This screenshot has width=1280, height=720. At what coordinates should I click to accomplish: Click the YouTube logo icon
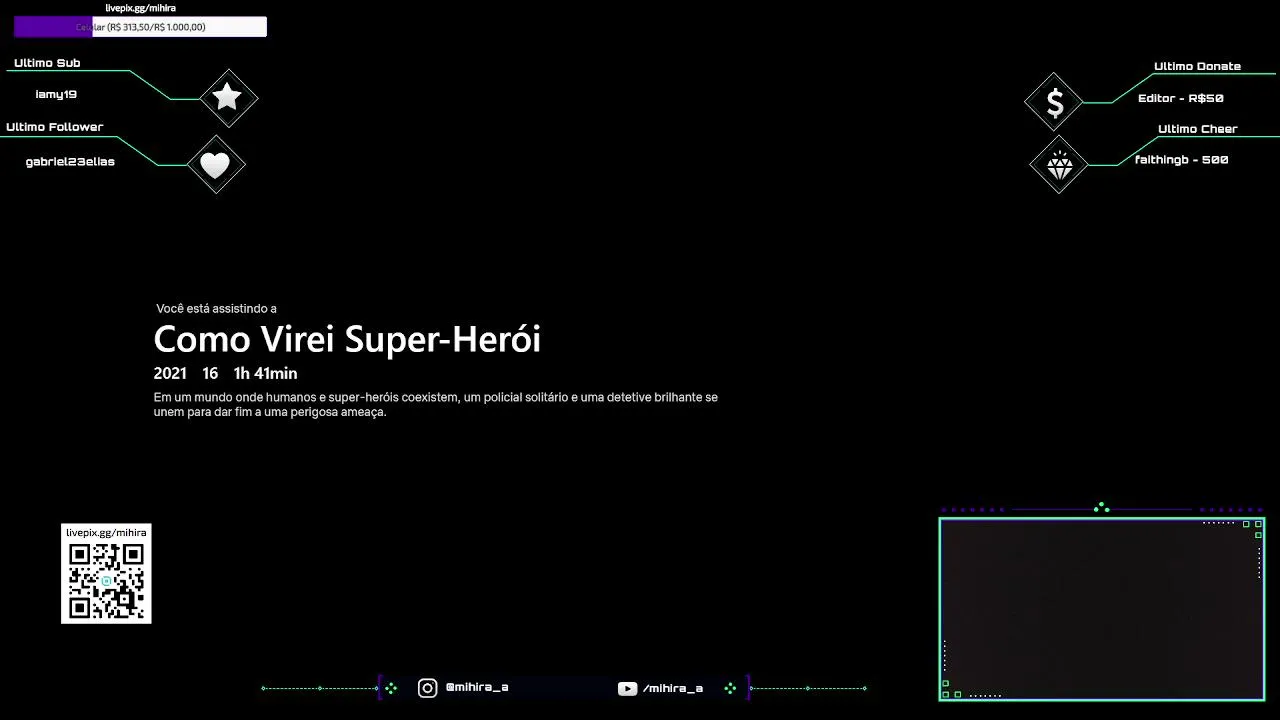click(627, 688)
